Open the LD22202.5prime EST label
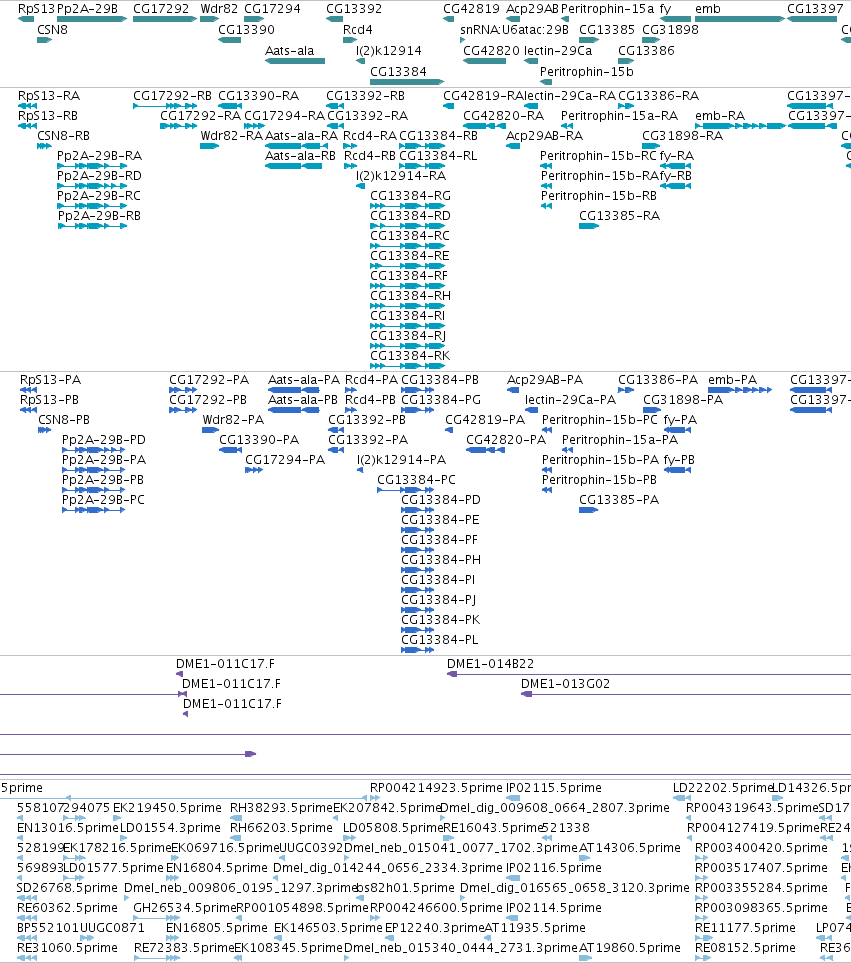Screen dimensions: 851x963 click(723, 788)
